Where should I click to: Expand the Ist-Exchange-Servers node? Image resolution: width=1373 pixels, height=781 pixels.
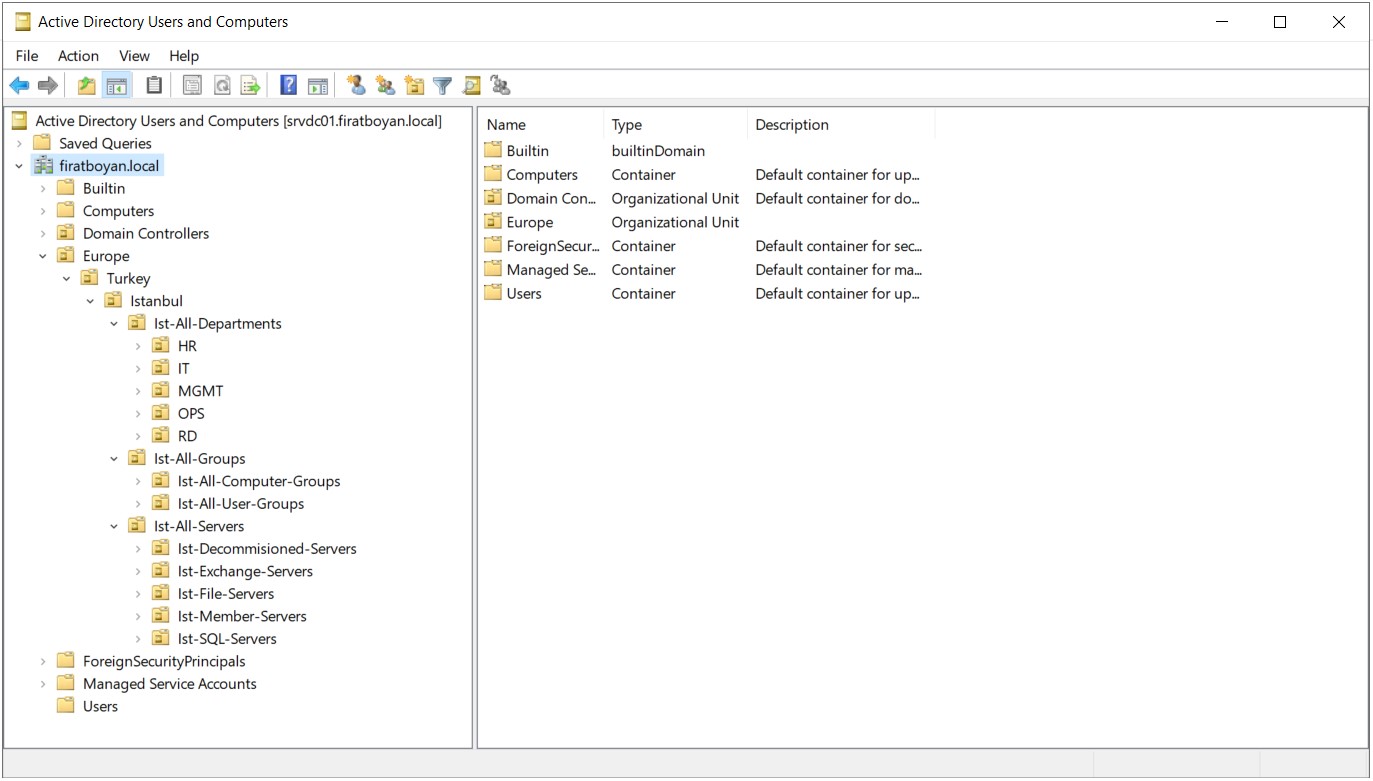(x=138, y=571)
